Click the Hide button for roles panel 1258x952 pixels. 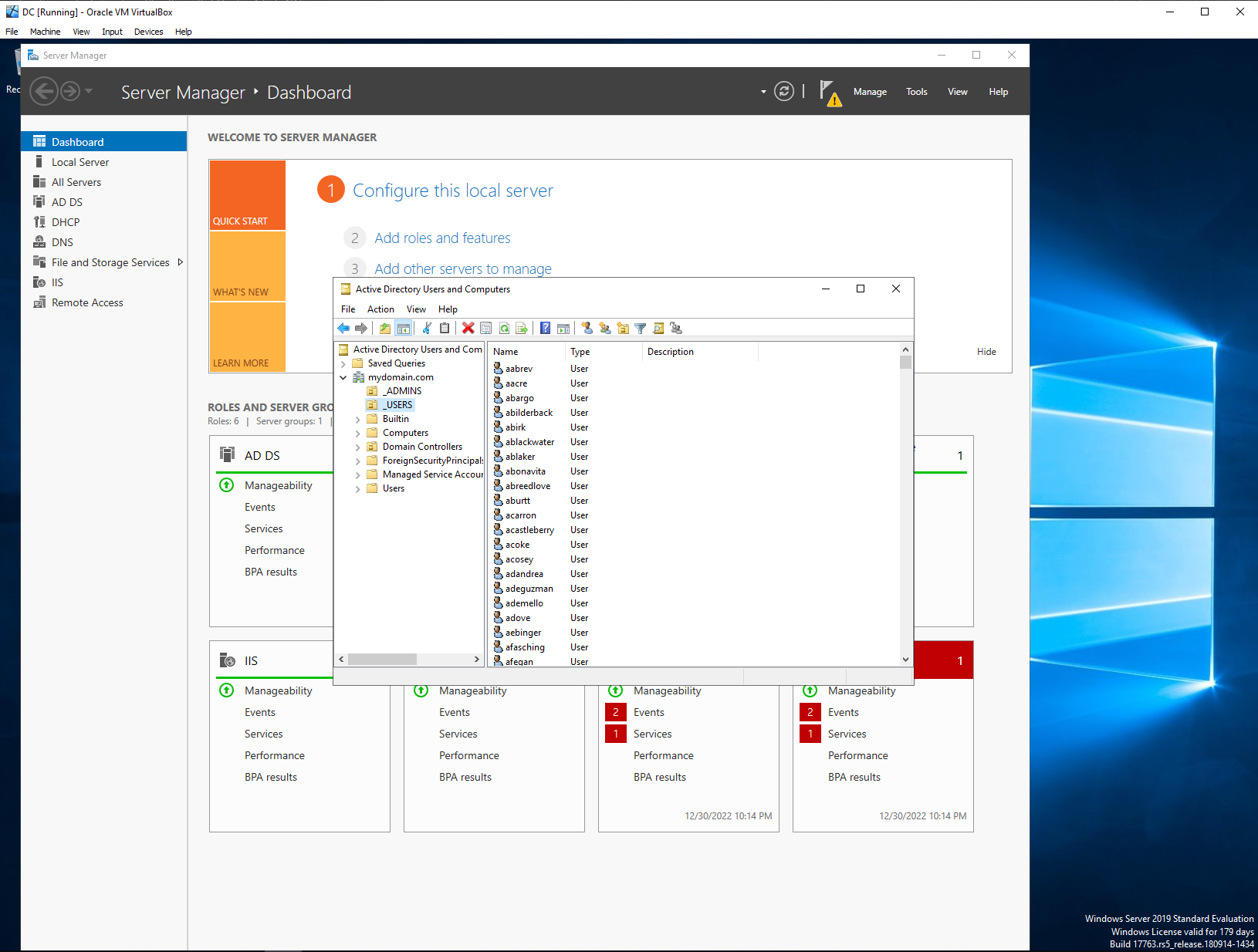(x=986, y=351)
